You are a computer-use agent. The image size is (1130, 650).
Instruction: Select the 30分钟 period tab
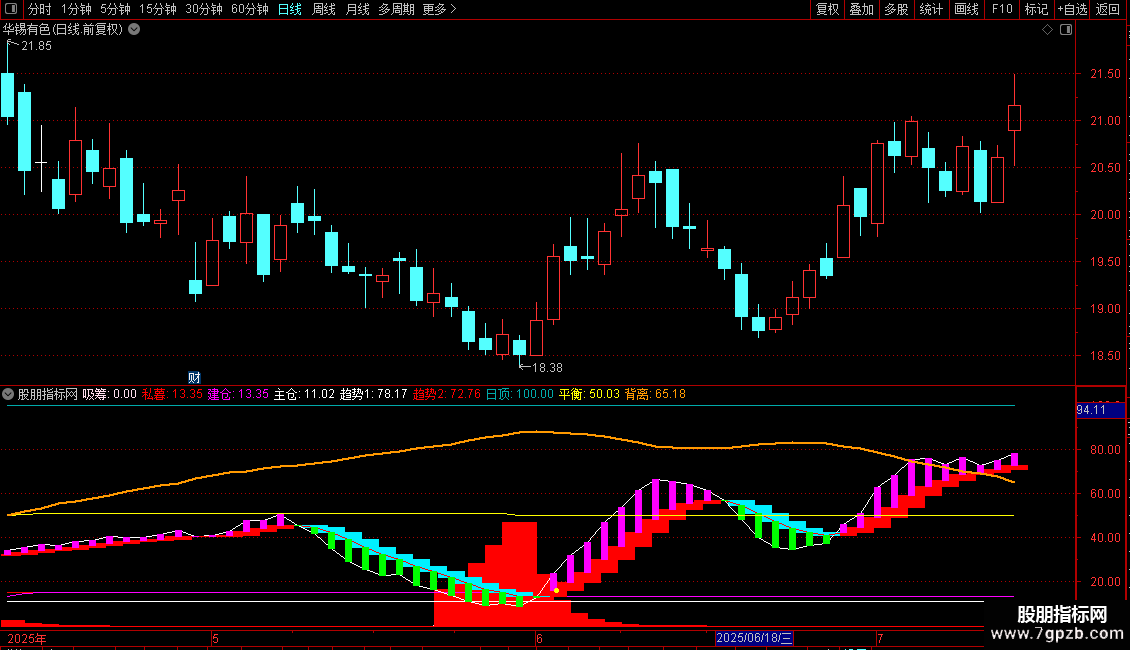[204, 9]
